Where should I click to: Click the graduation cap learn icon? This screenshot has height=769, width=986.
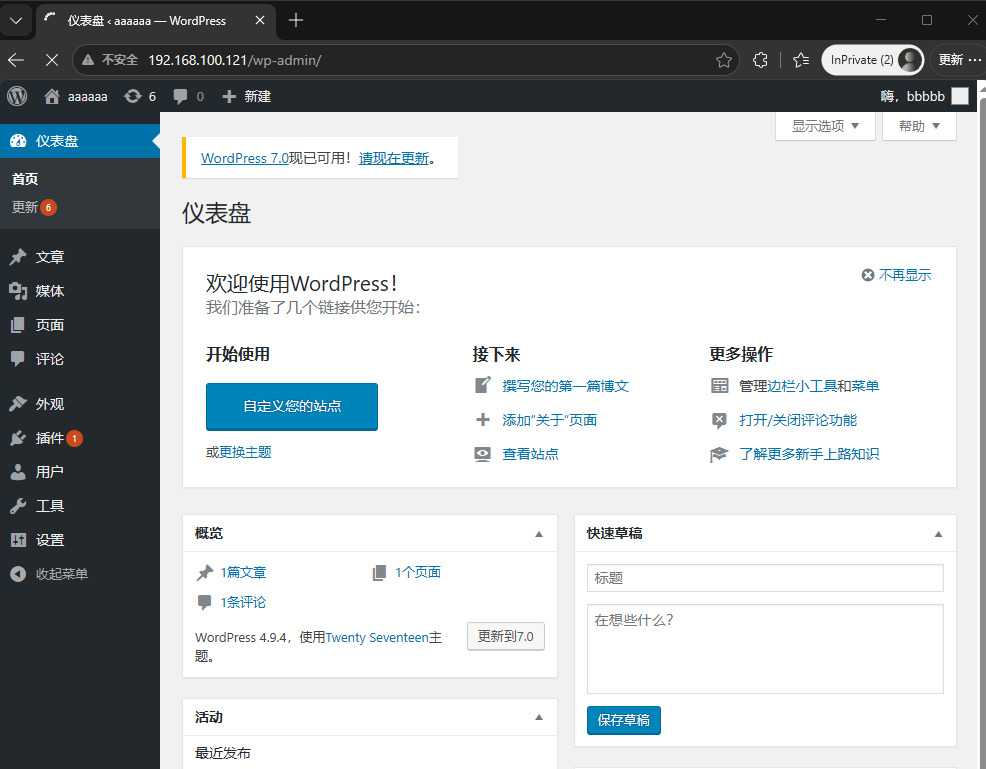click(x=719, y=454)
